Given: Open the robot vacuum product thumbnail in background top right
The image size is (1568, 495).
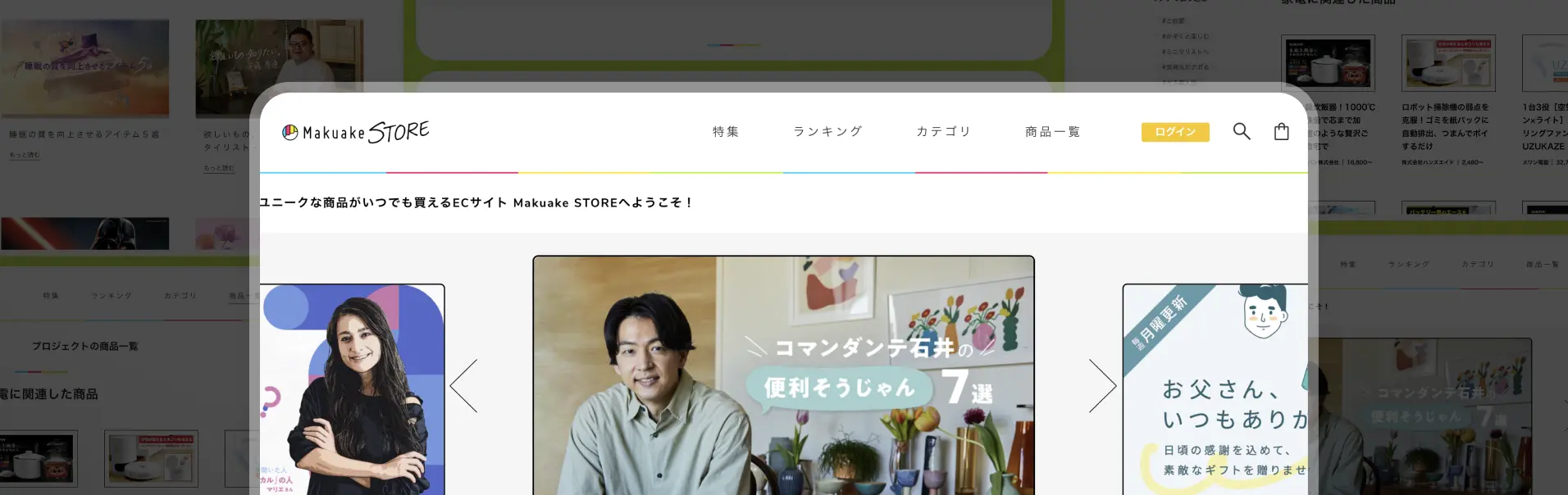Looking at the screenshot, I should (1448, 63).
